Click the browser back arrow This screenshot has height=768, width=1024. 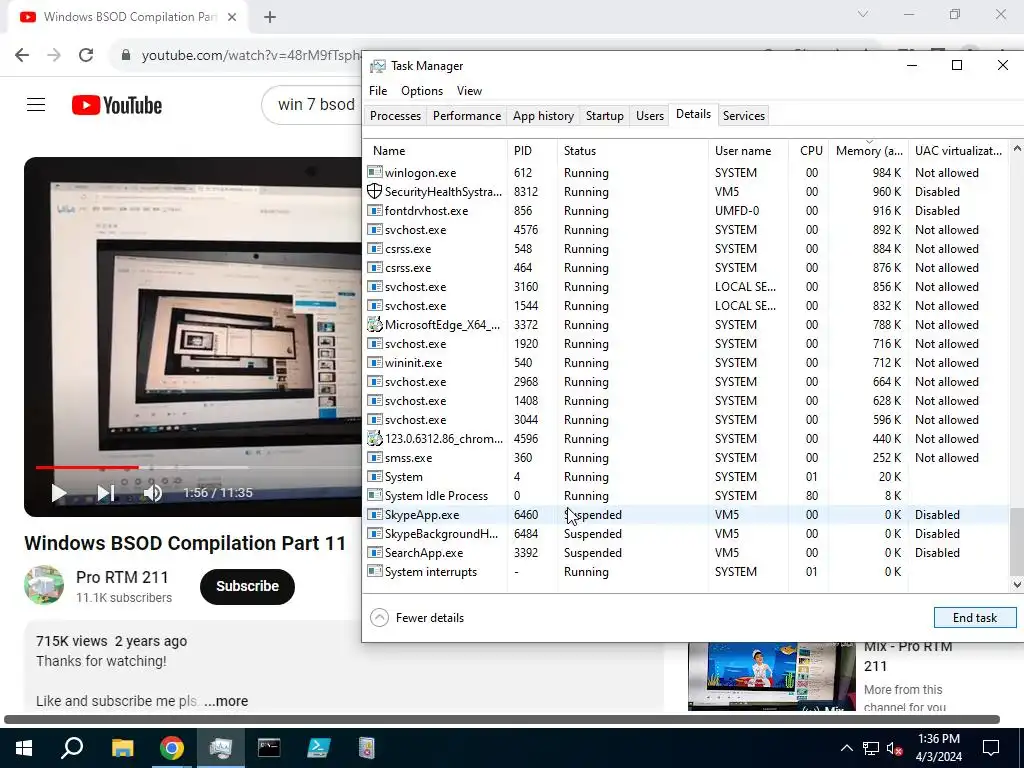[x=22, y=55]
